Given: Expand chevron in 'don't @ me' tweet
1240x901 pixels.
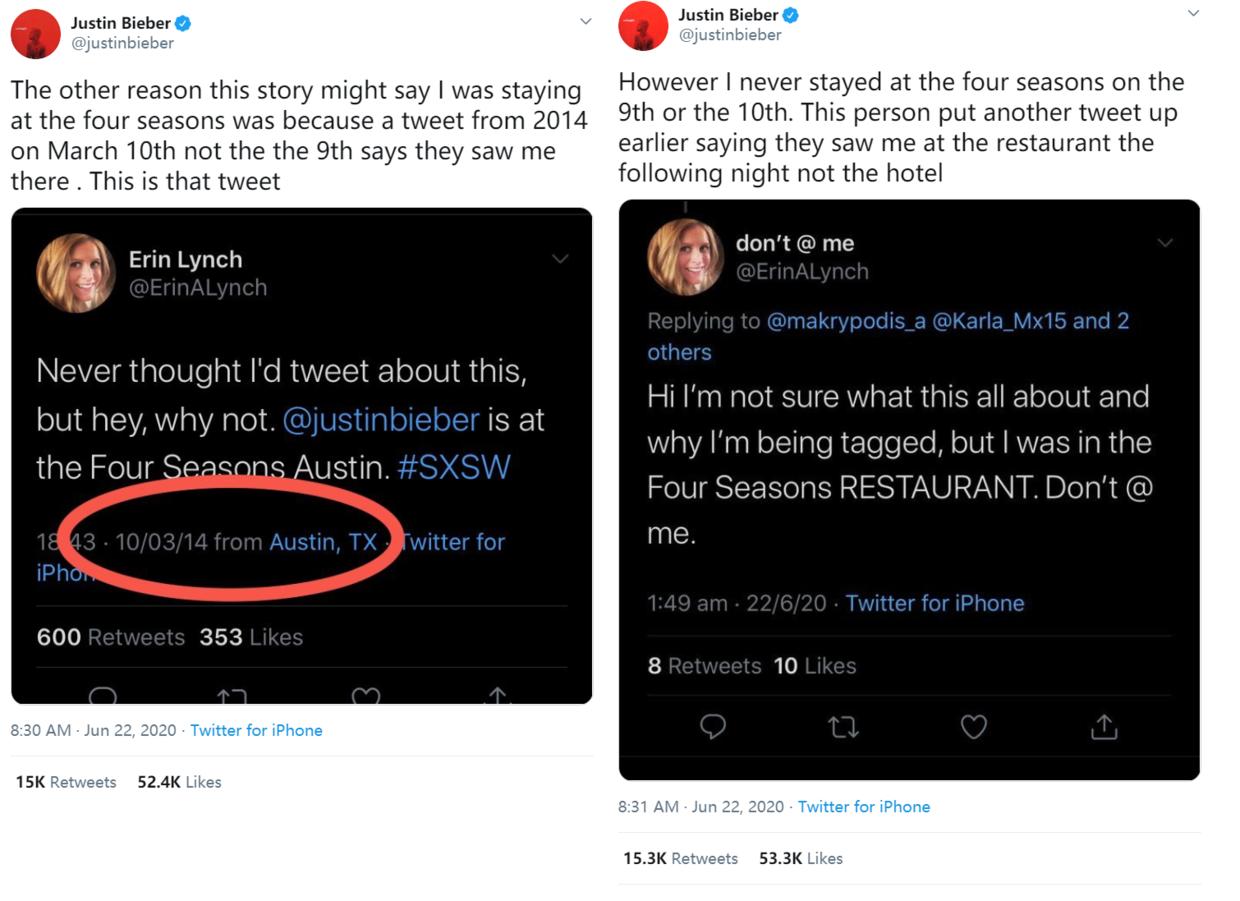Looking at the screenshot, I should [1165, 243].
